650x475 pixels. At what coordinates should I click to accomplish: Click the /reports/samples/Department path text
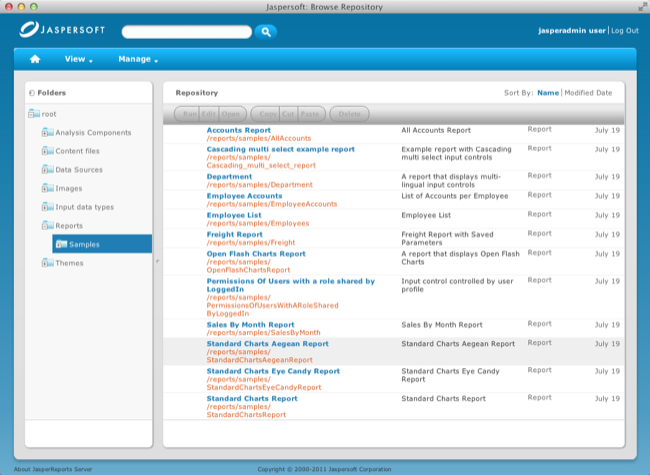pyautogui.click(x=260, y=185)
